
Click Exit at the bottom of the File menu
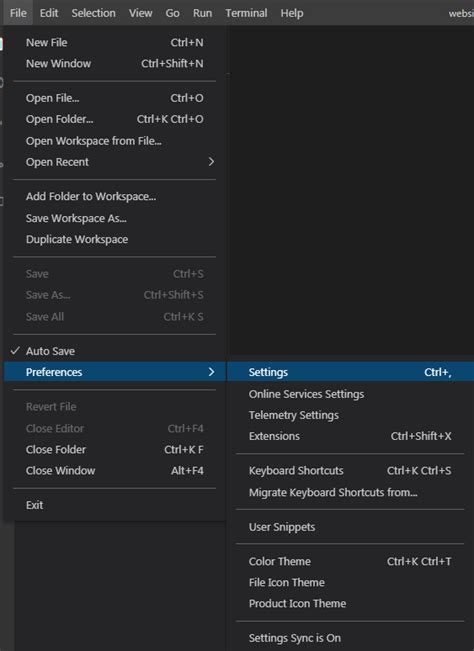pos(115,505)
